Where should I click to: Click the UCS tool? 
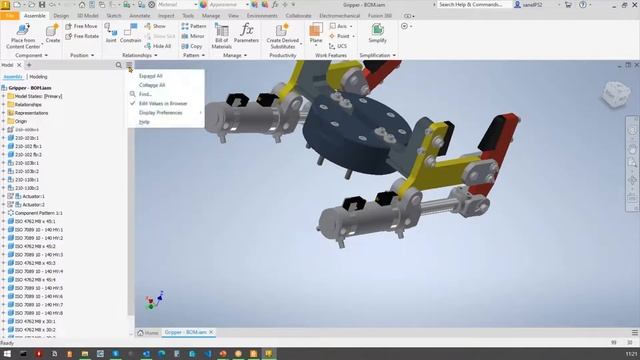pos(338,46)
